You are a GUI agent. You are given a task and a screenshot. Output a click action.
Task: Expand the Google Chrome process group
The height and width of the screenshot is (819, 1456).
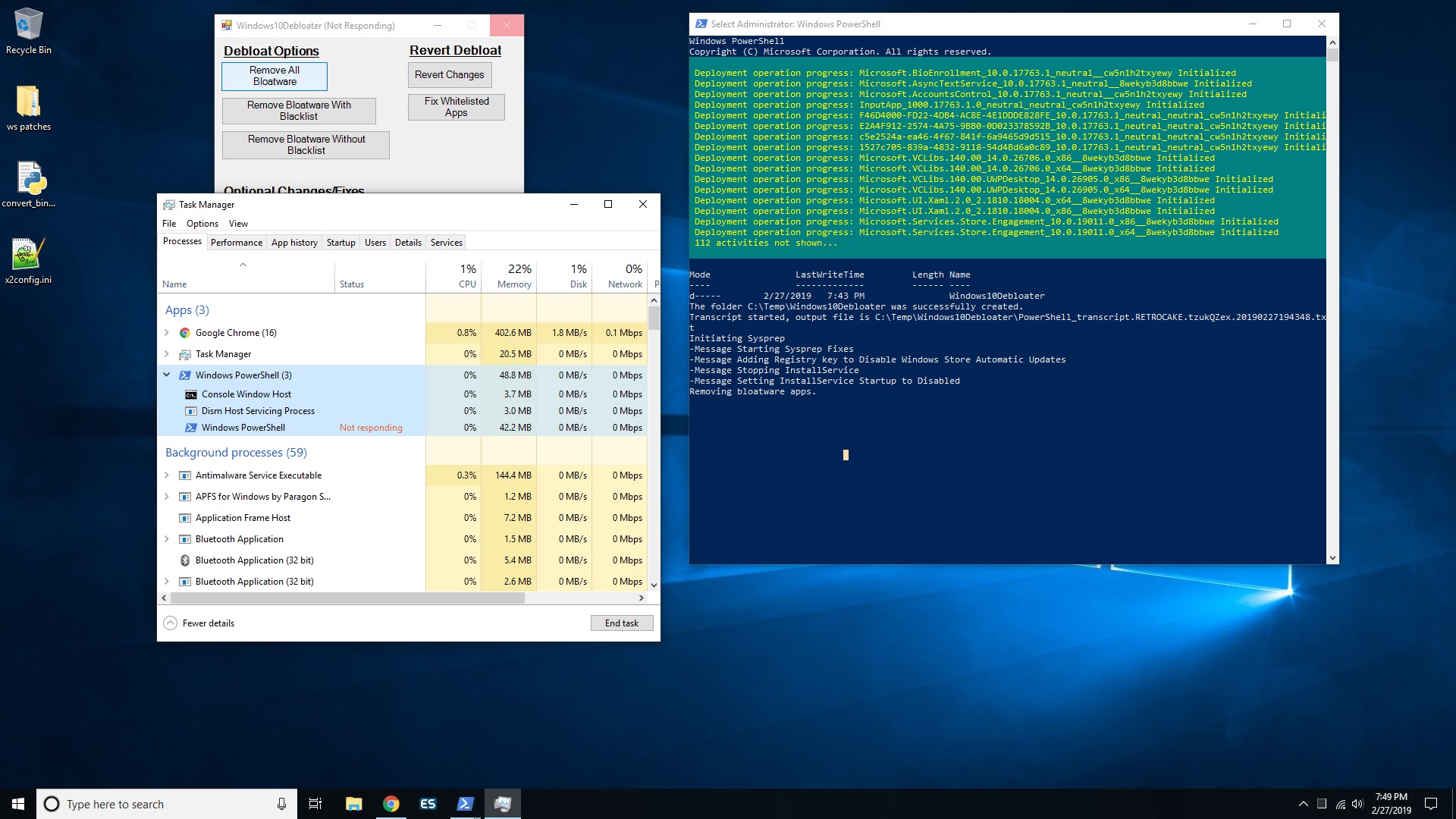[167, 332]
